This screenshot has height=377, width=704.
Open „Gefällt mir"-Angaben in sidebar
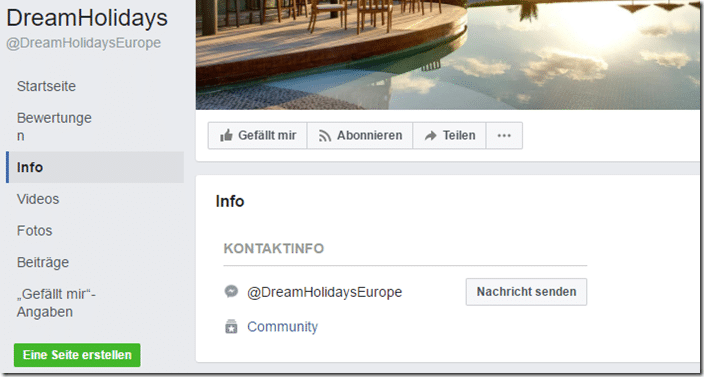(x=56, y=303)
